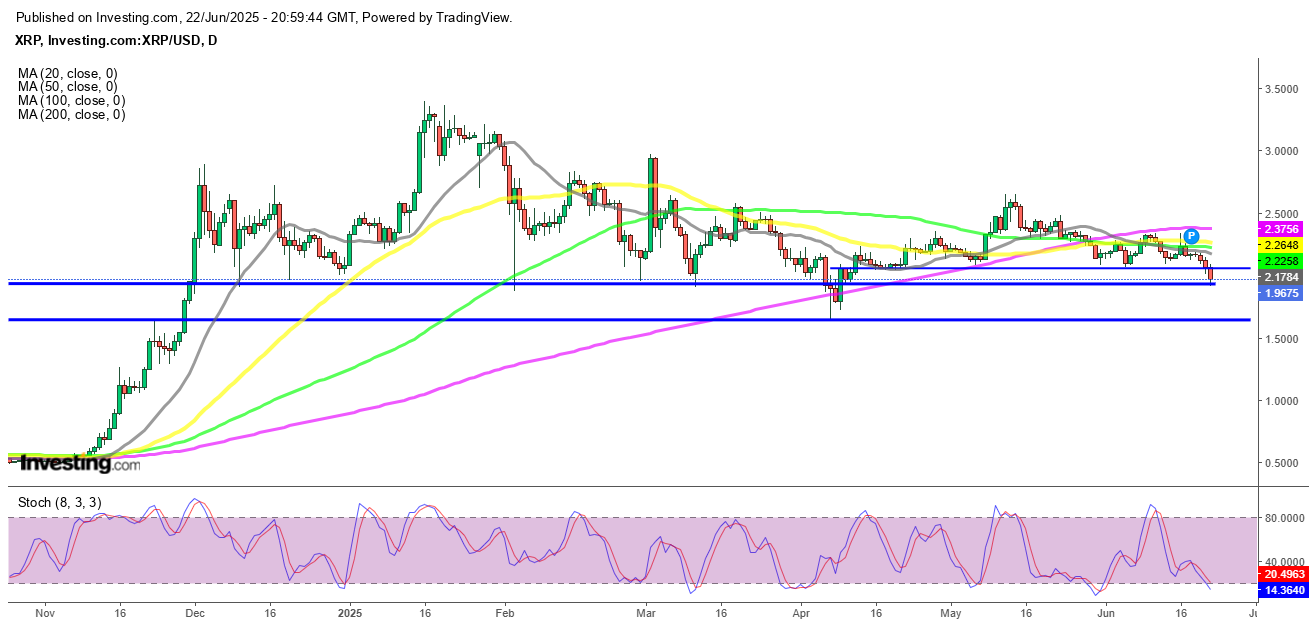
Task: Click the yellow 2.2648 price tag
Action: click(1279, 245)
